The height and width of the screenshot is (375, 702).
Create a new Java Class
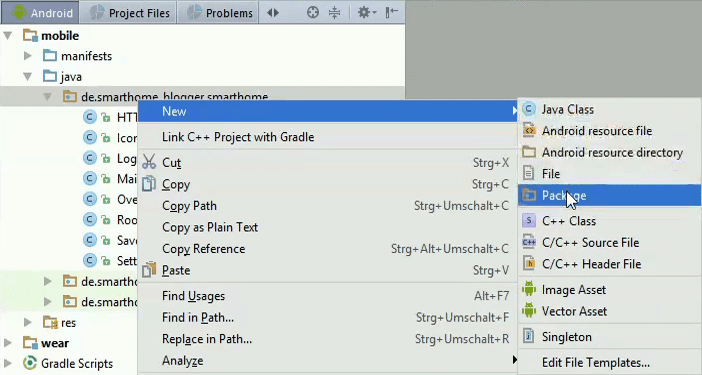click(610, 109)
